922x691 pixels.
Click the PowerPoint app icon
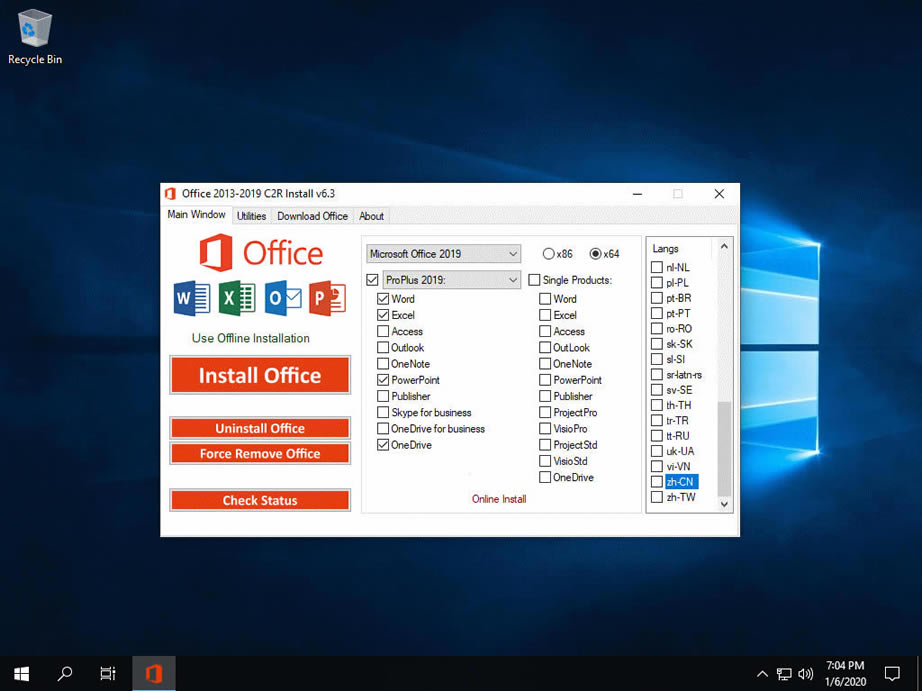click(325, 298)
